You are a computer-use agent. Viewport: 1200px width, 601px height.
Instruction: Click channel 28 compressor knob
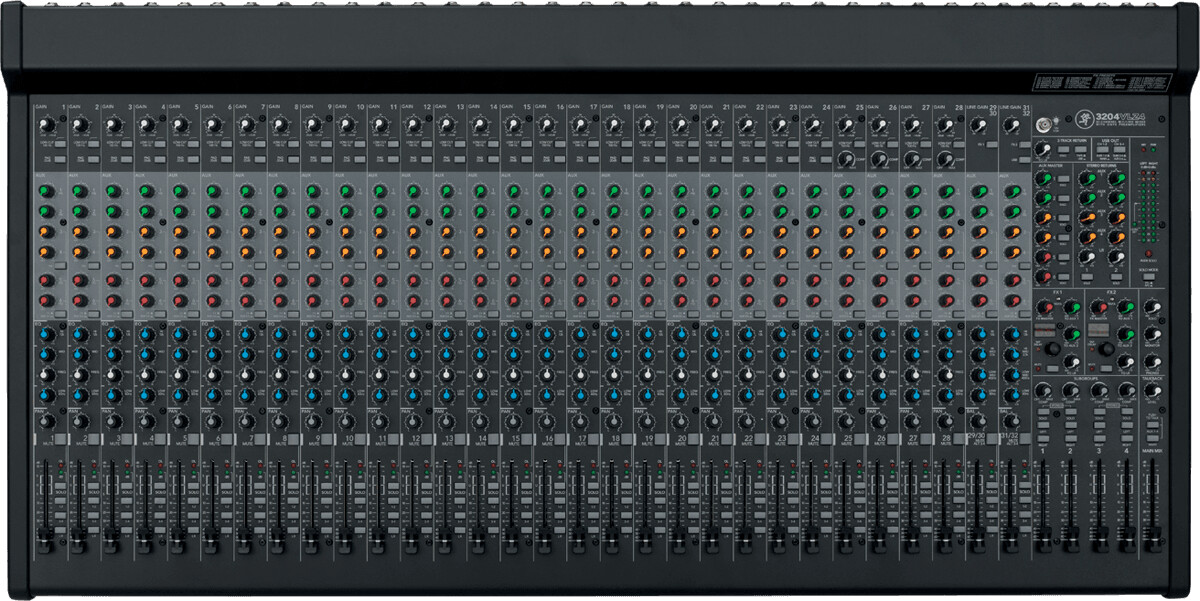[x=946, y=158]
